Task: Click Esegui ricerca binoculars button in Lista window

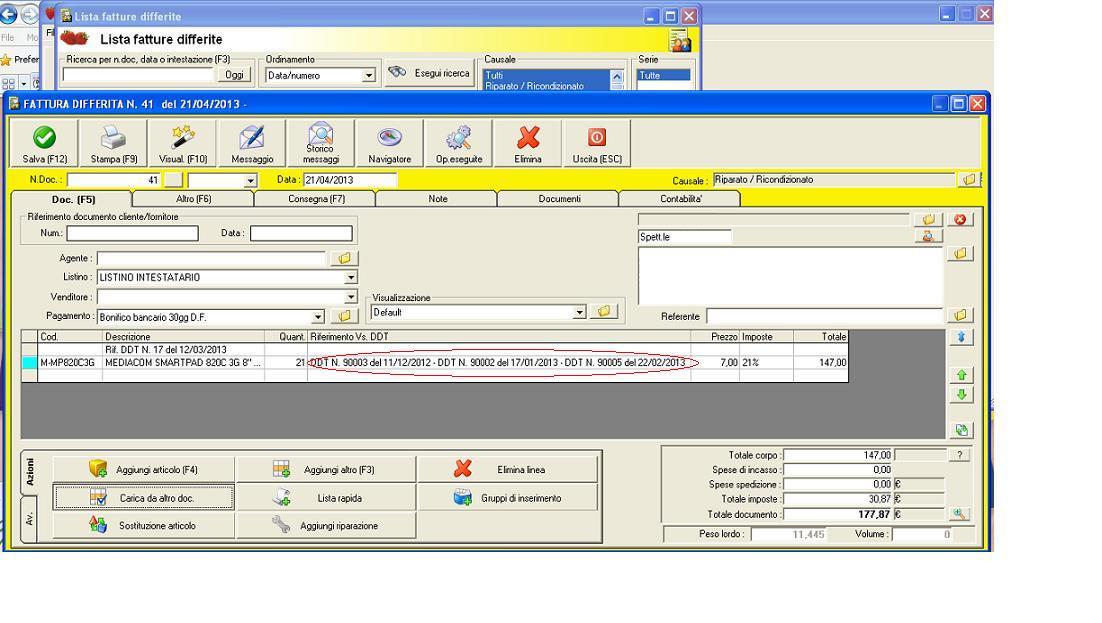Action: (429, 73)
